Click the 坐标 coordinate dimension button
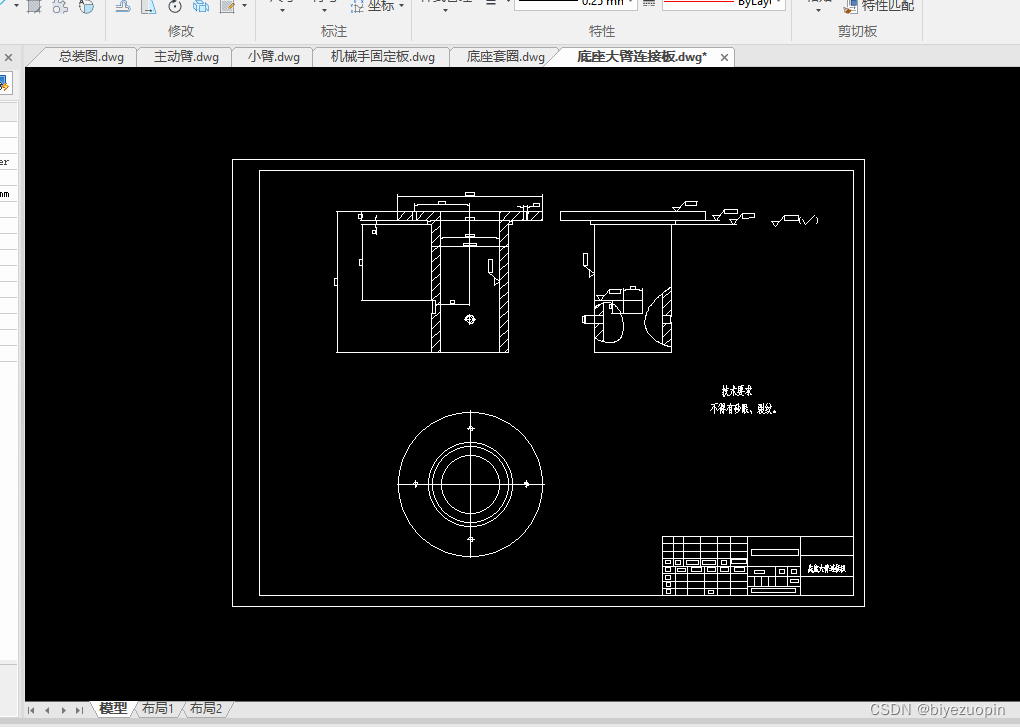1020x727 pixels. [372, 6]
